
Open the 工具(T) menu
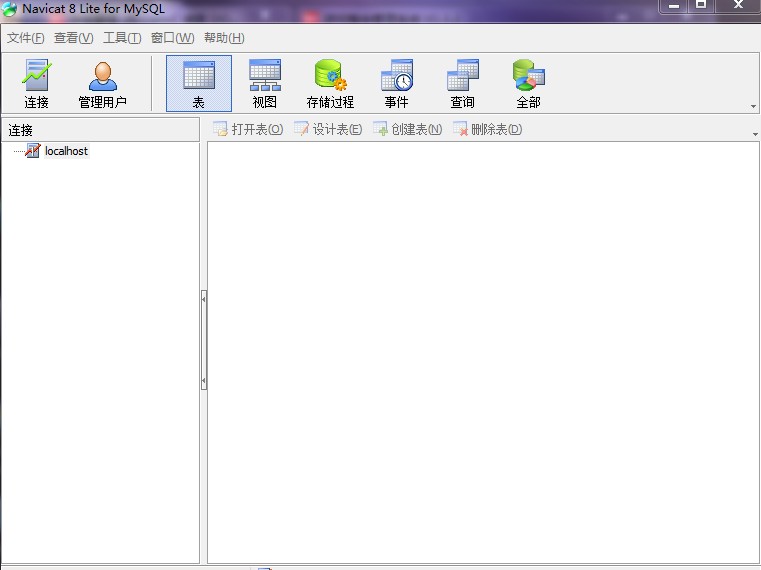click(x=122, y=38)
